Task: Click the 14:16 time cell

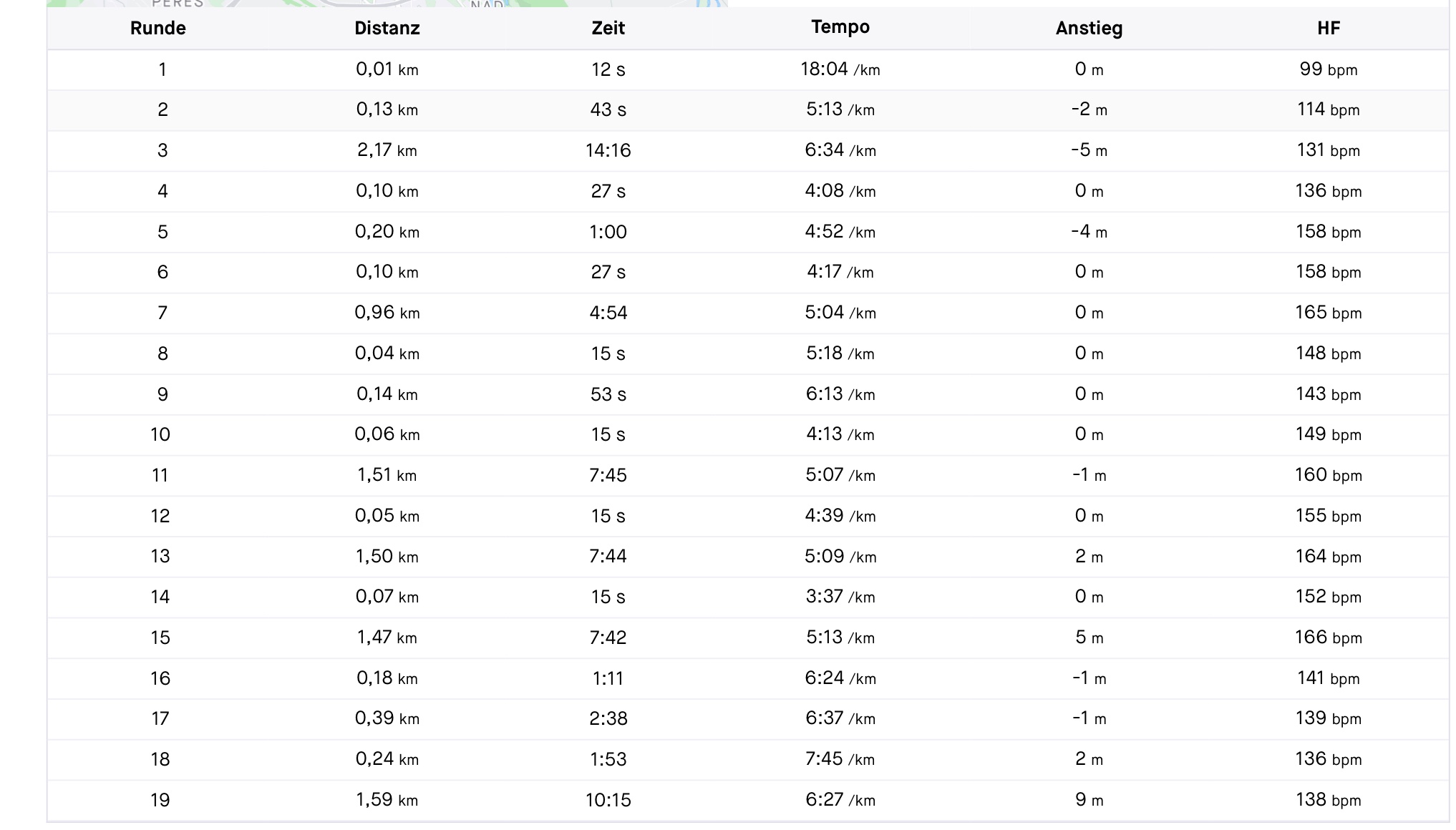Action: click(x=608, y=150)
